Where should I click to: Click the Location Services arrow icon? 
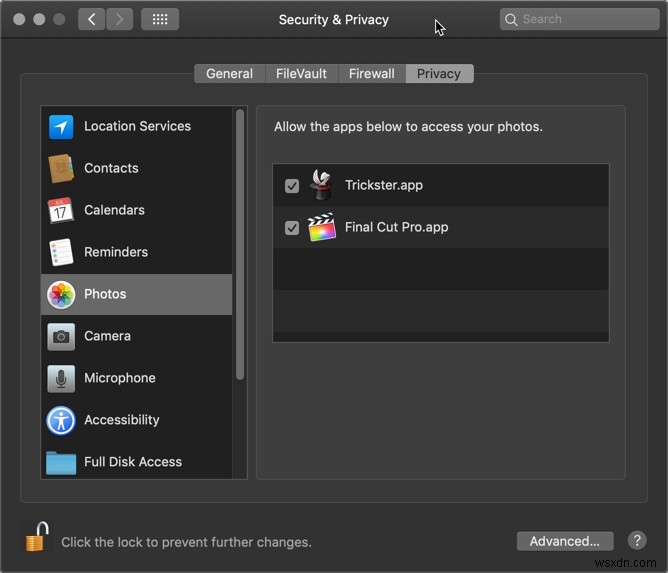(61, 127)
